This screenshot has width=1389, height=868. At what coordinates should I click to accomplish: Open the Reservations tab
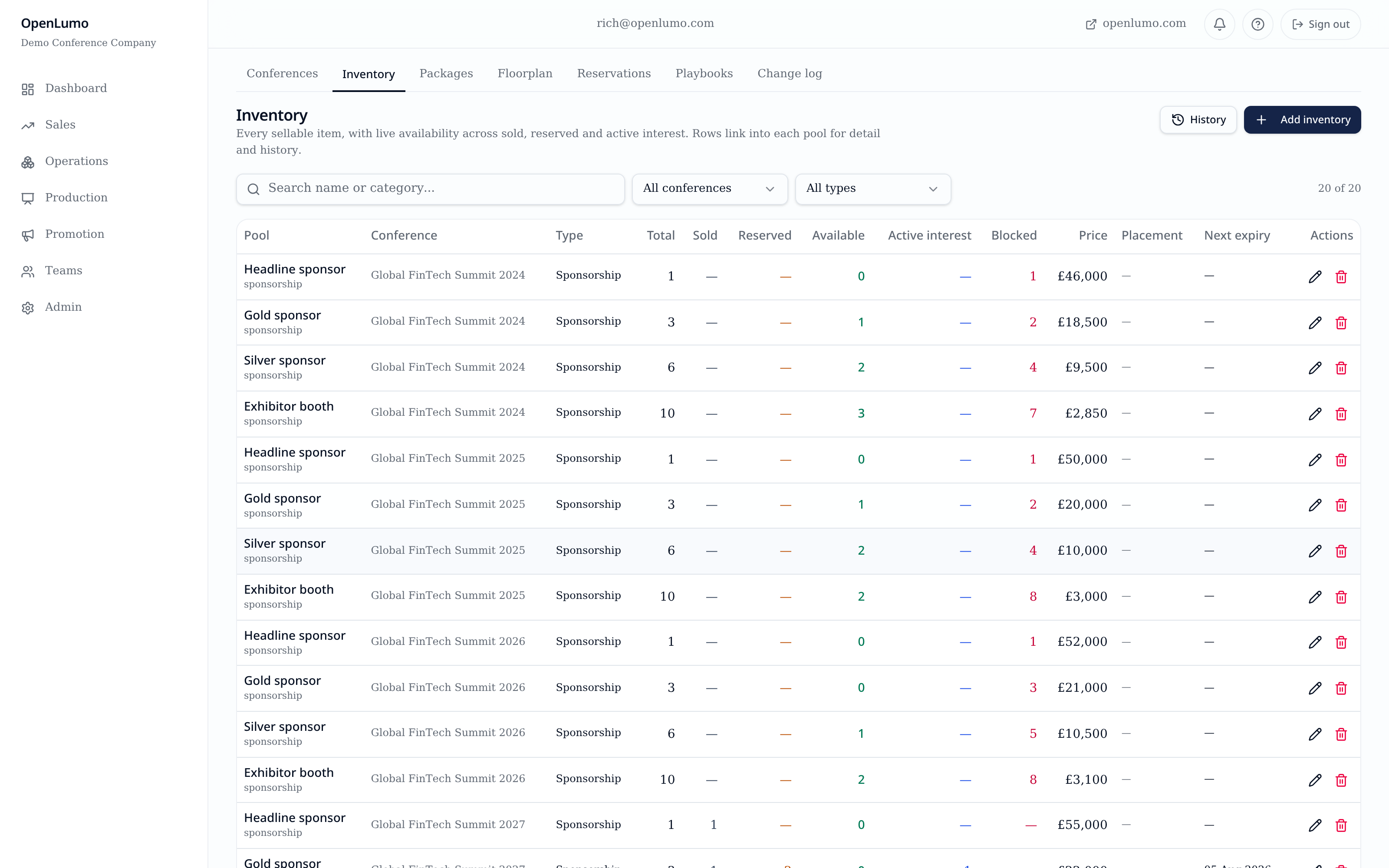click(x=614, y=73)
